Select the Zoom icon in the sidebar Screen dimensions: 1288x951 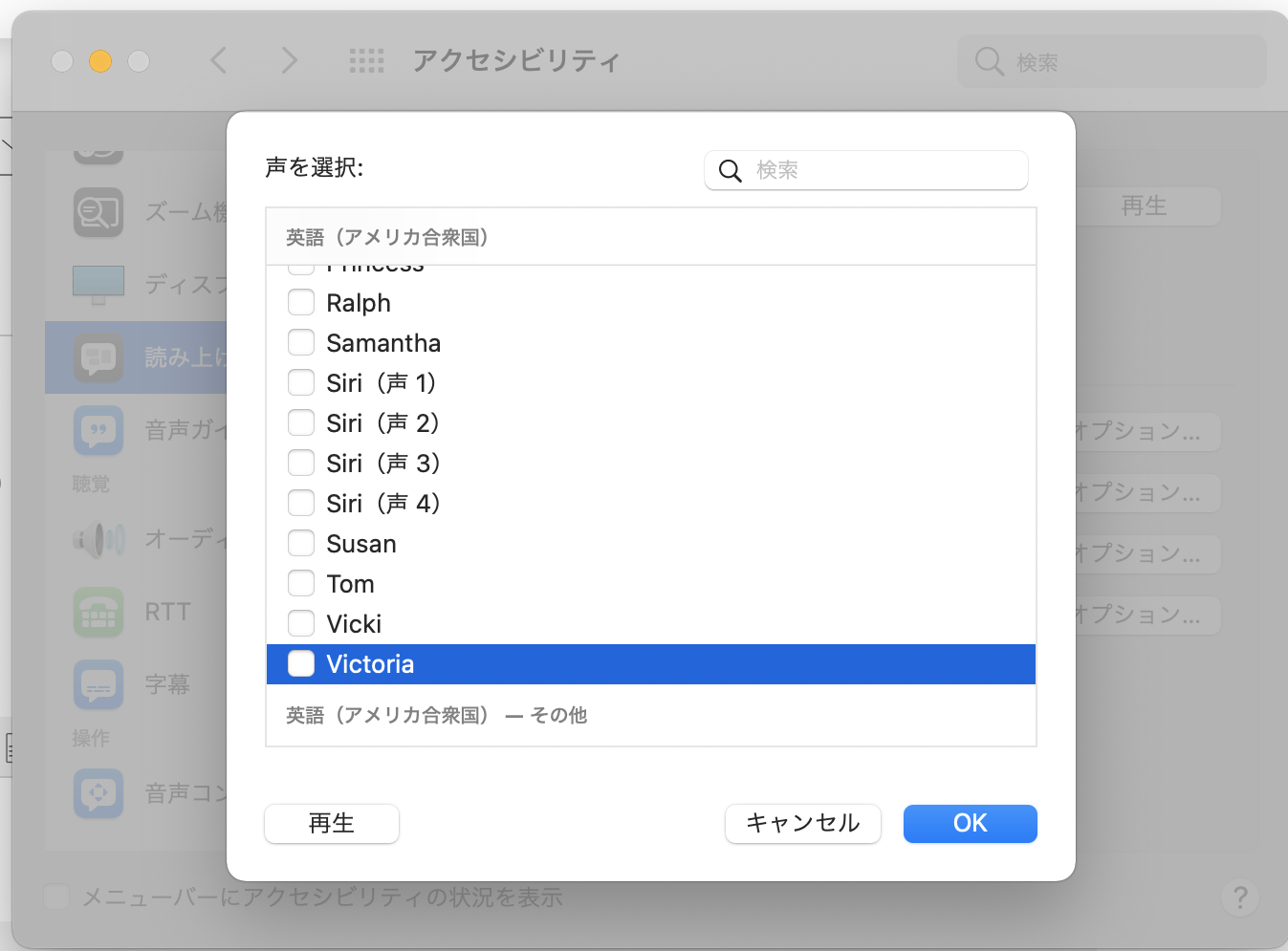(98, 212)
